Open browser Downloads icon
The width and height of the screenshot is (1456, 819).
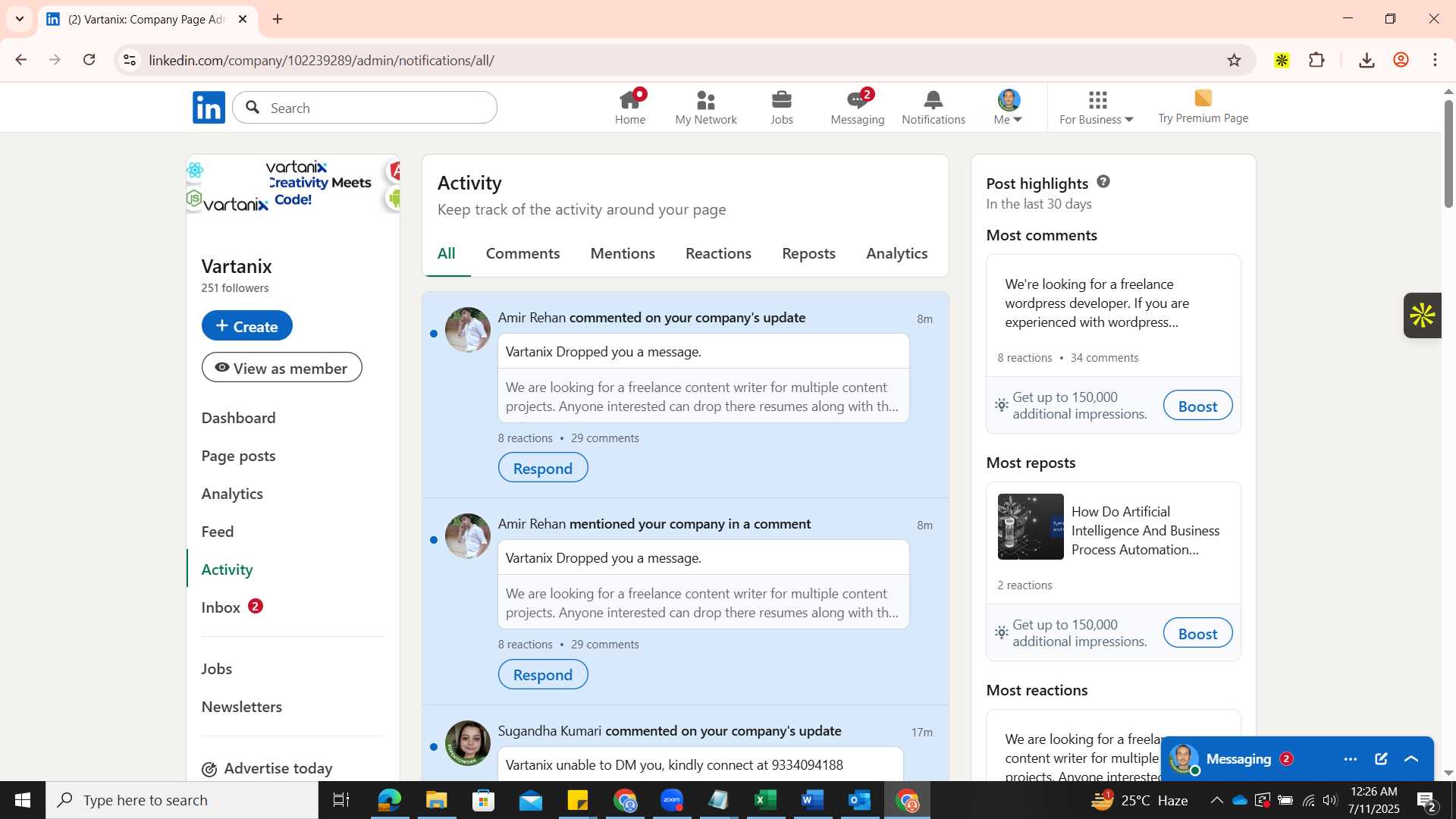tap(1367, 60)
